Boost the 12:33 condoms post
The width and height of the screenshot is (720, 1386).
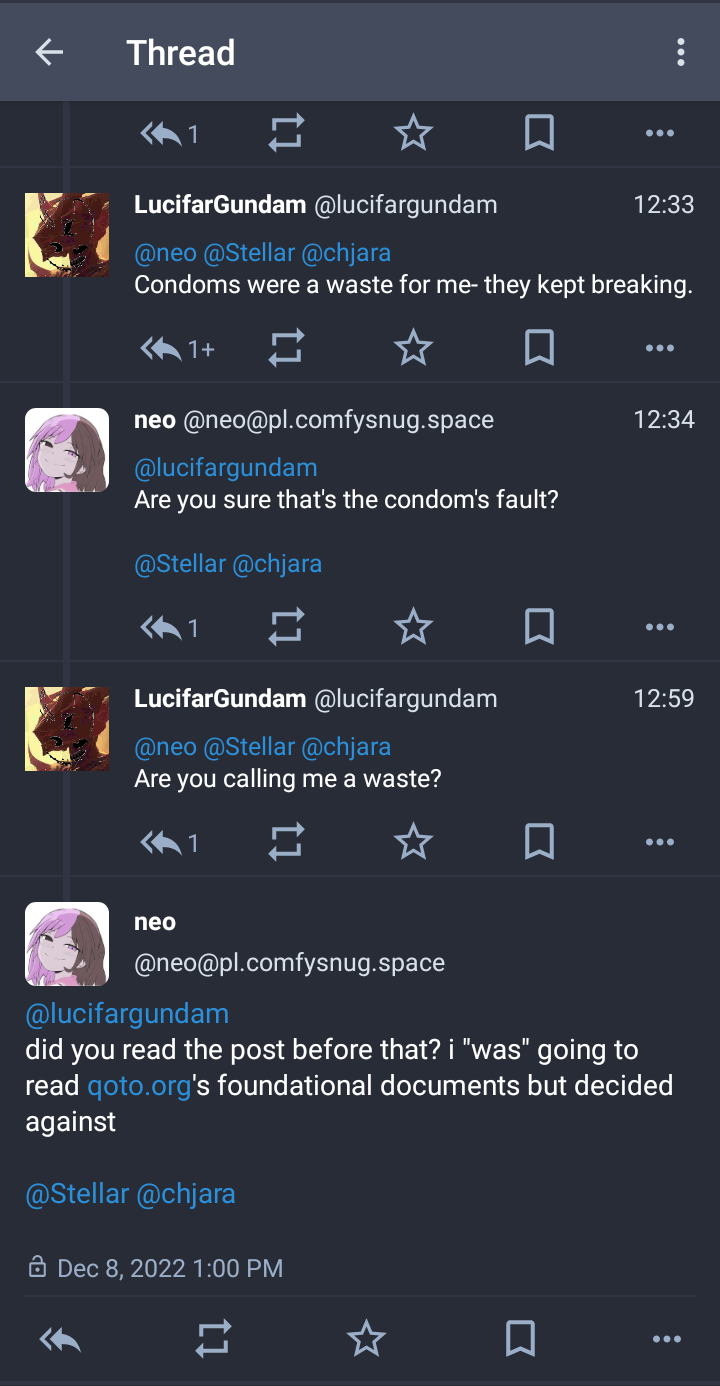(286, 348)
